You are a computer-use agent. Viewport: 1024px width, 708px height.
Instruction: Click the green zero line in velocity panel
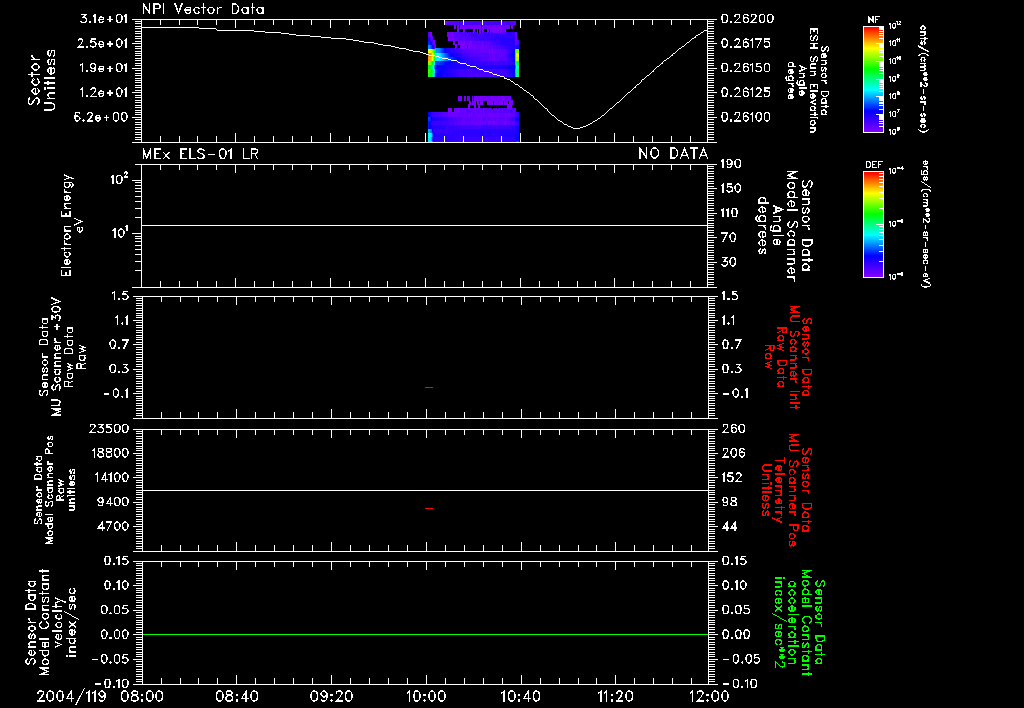(425, 634)
